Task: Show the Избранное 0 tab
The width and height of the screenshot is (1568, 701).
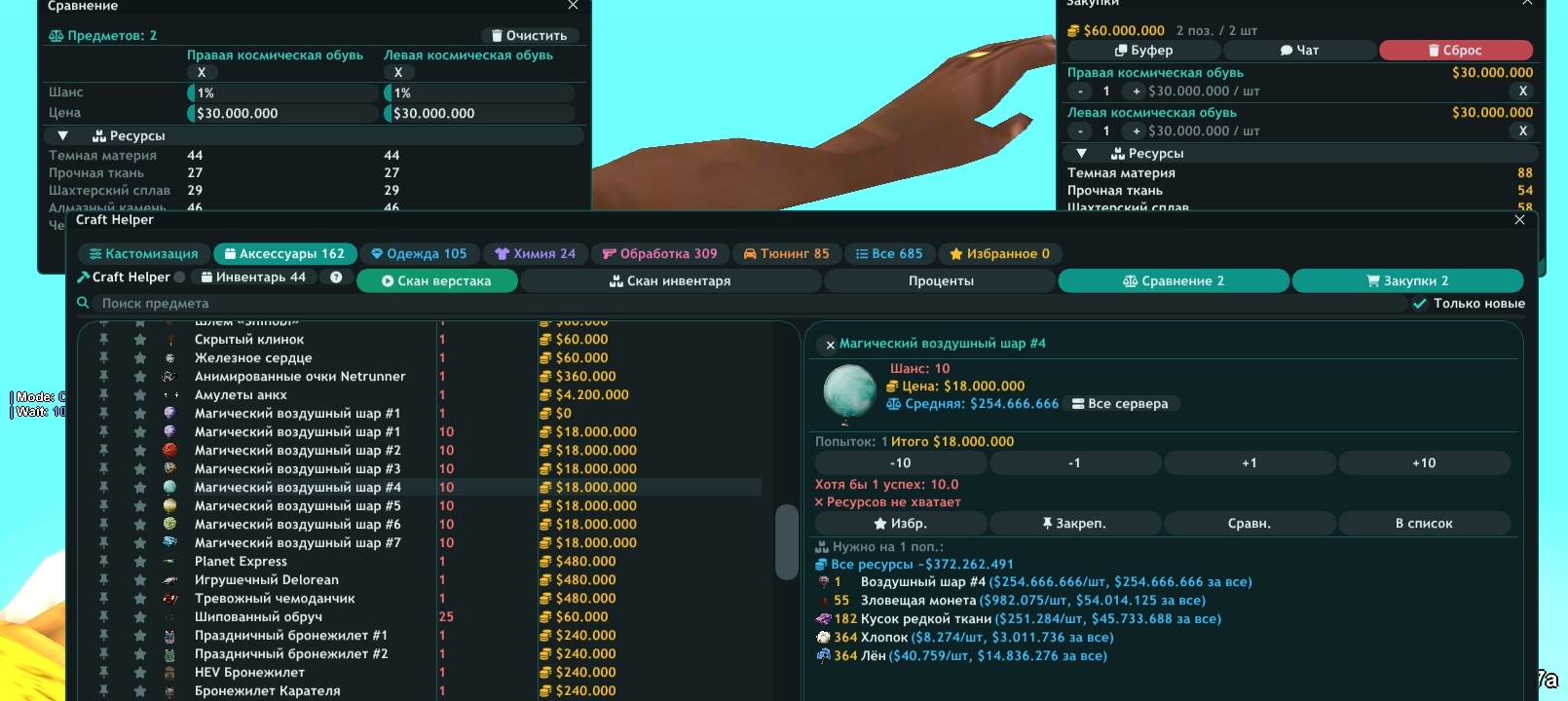Action: 1000,254
